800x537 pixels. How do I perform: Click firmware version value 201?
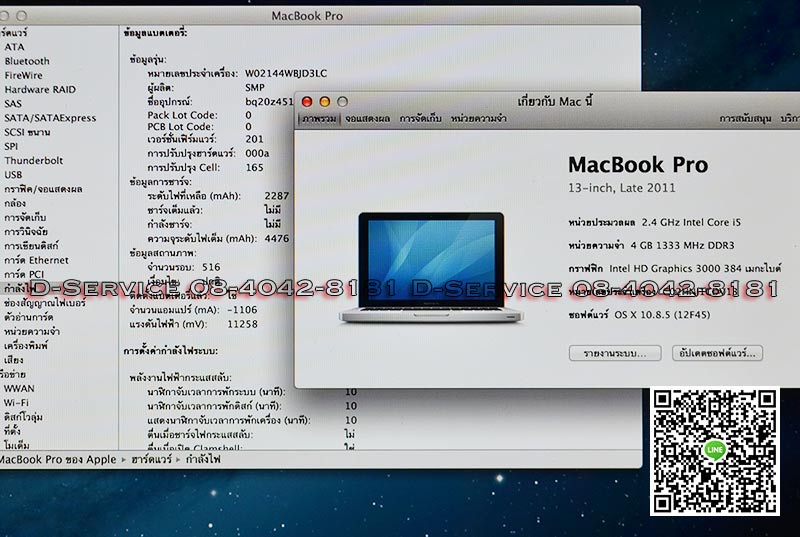tap(254, 139)
